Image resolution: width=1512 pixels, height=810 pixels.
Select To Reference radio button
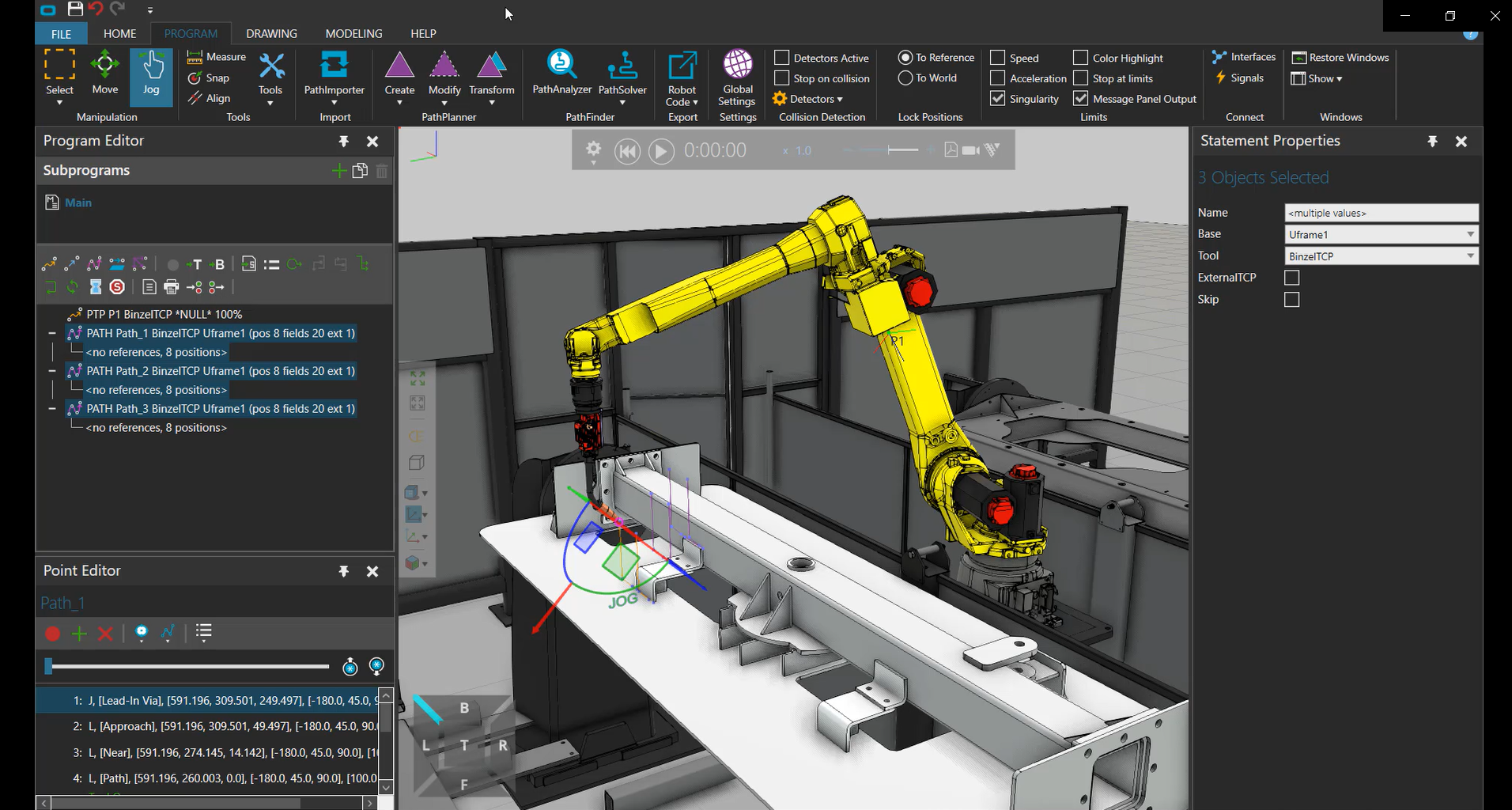[x=905, y=58]
